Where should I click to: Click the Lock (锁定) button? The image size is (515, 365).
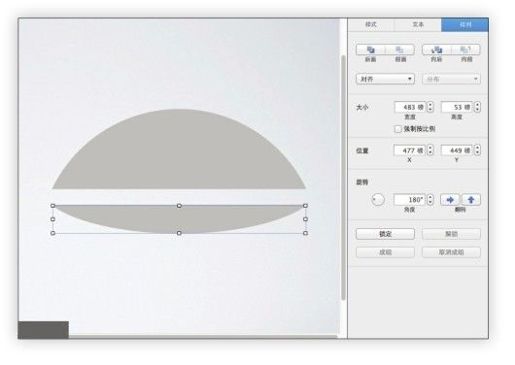[385, 234]
